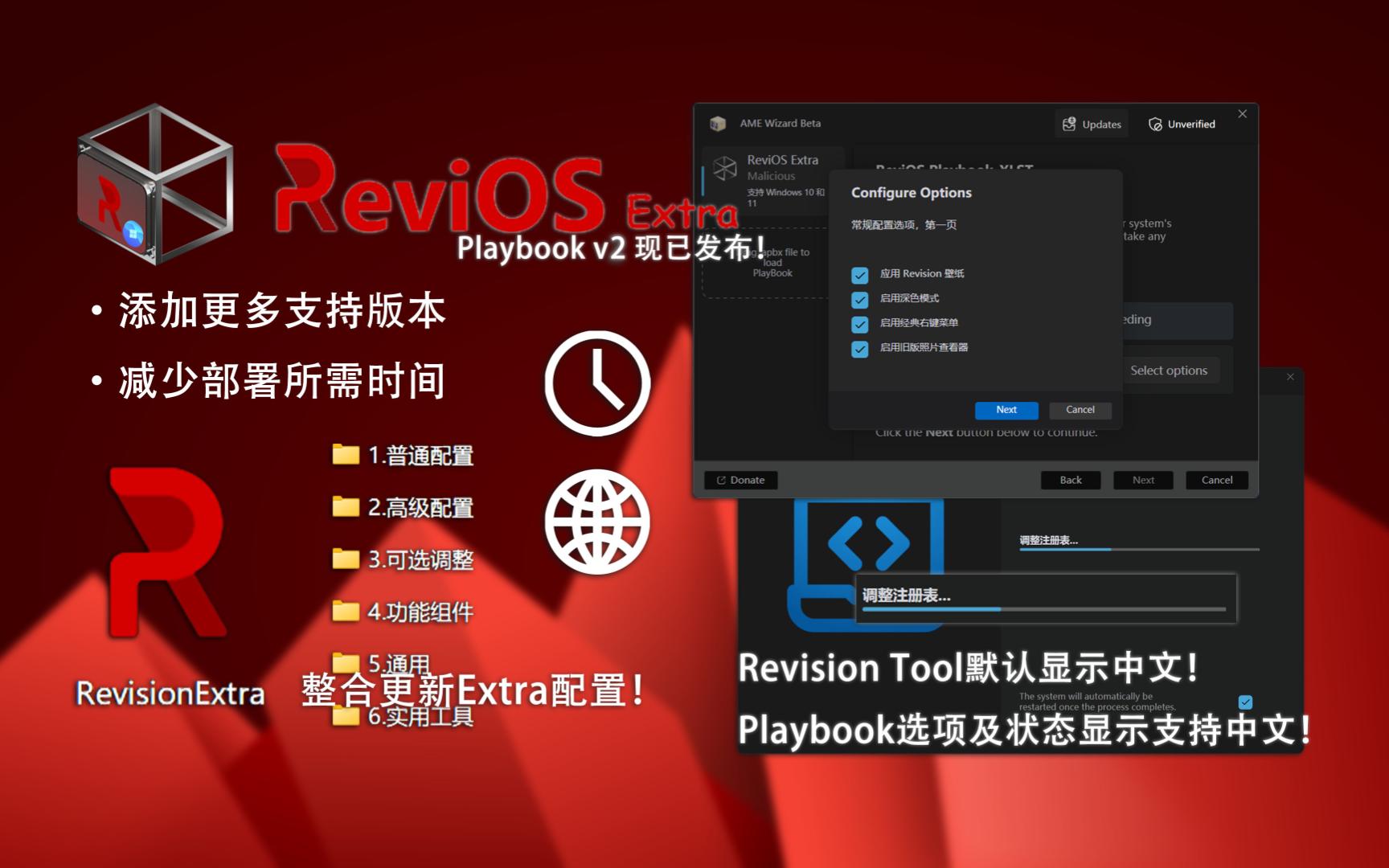
Task: Open the Updates button
Action: 1092,124
